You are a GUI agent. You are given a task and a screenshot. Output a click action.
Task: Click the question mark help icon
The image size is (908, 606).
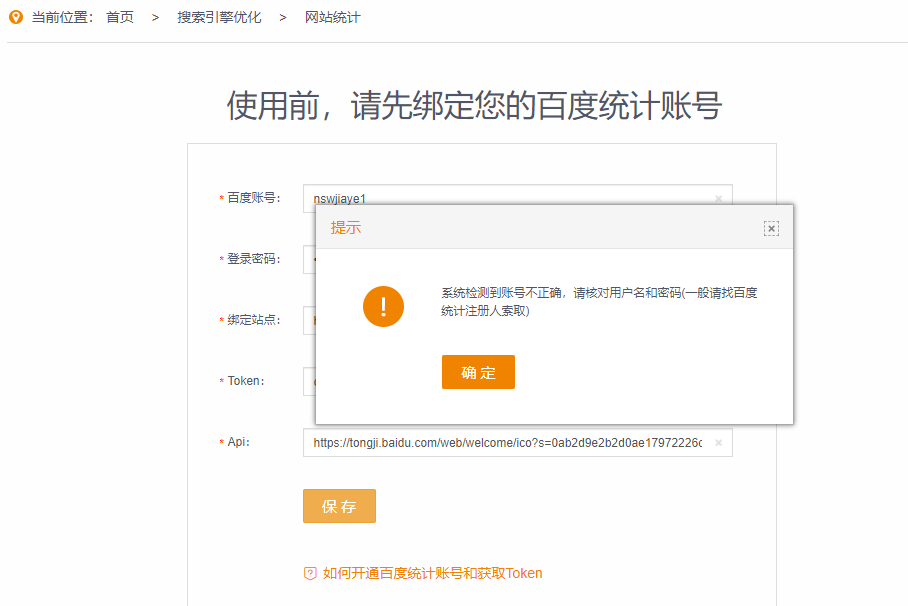coord(310,574)
